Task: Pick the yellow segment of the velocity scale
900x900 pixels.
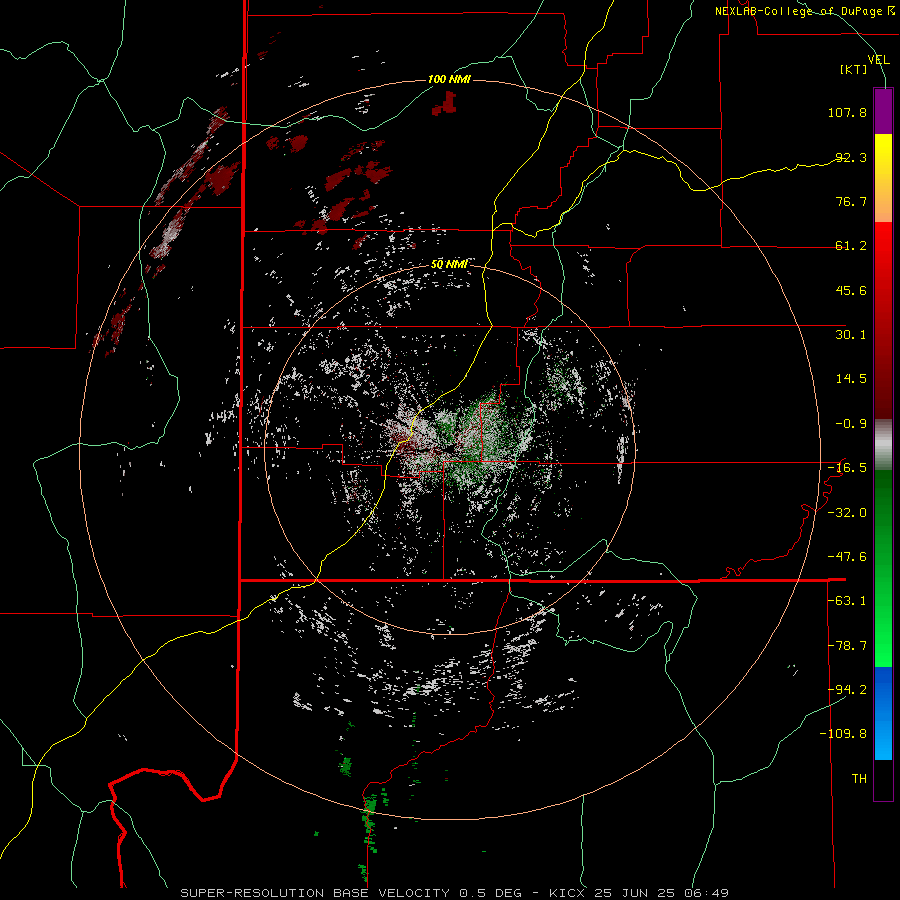Action: coord(883,178)
